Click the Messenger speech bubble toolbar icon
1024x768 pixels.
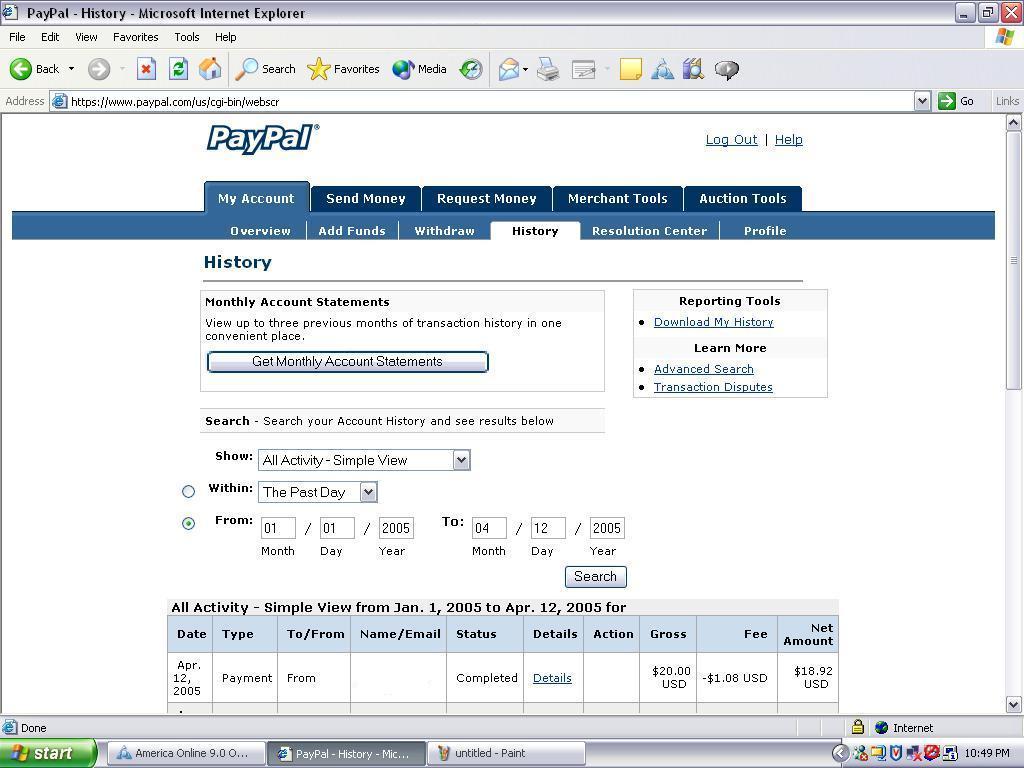[726, 69]
